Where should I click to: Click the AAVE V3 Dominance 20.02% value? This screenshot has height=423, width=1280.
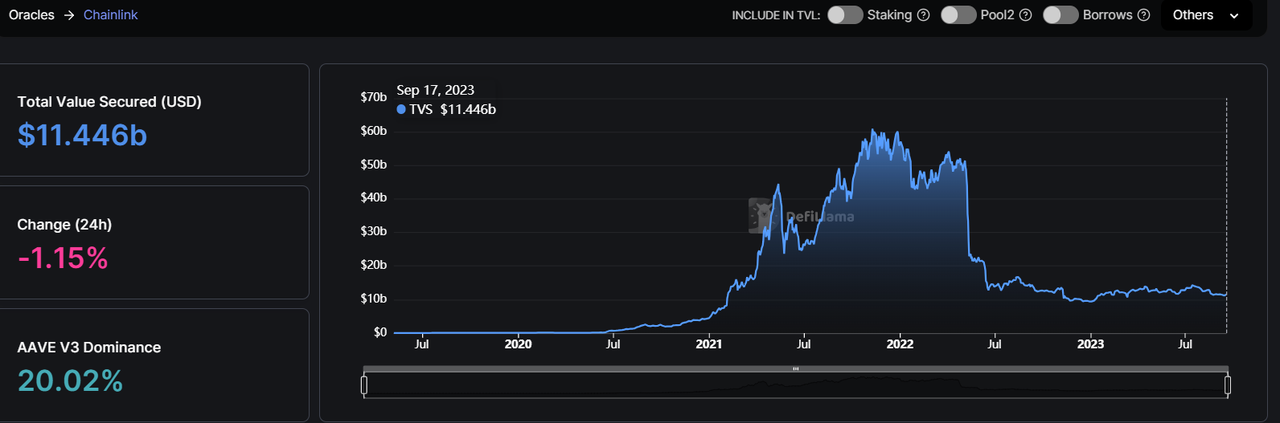pos(70,381)
